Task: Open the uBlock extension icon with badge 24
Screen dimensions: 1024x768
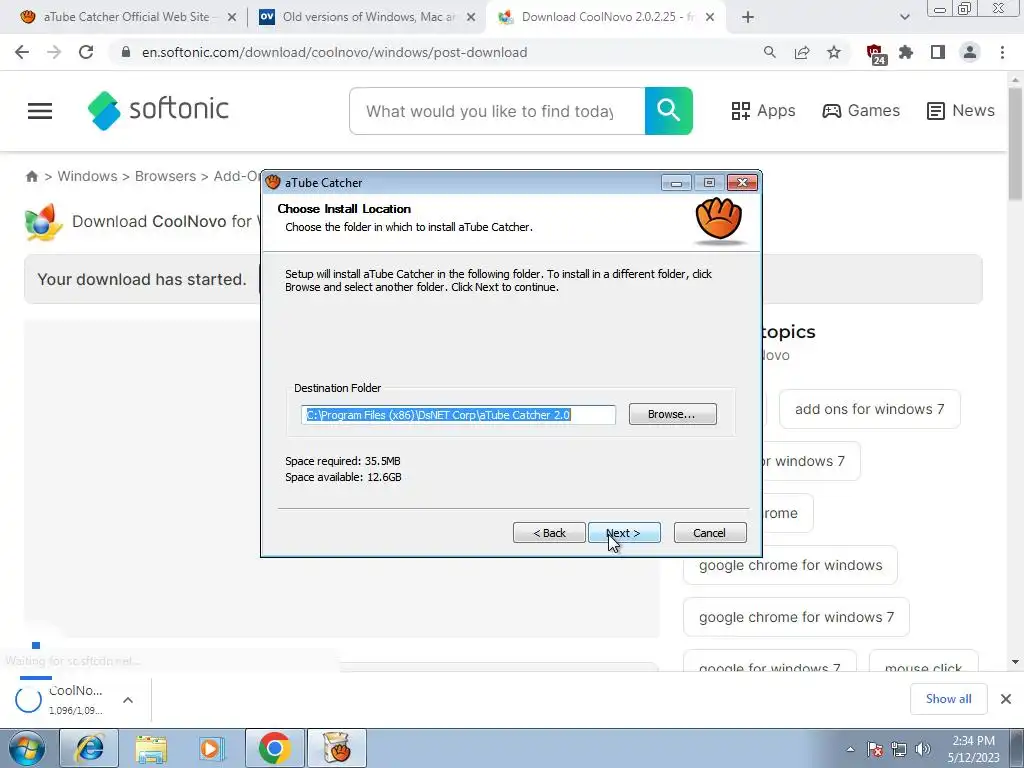Action: click(x=876, y=54)
